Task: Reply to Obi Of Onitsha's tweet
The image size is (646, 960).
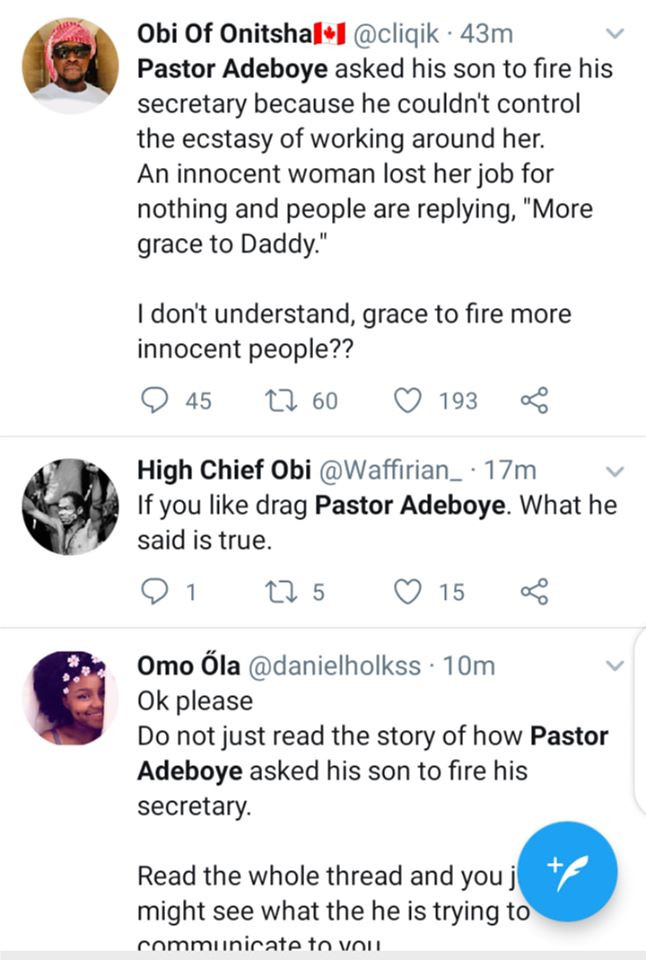Action: pyautogui.click(x=154, y=400)
